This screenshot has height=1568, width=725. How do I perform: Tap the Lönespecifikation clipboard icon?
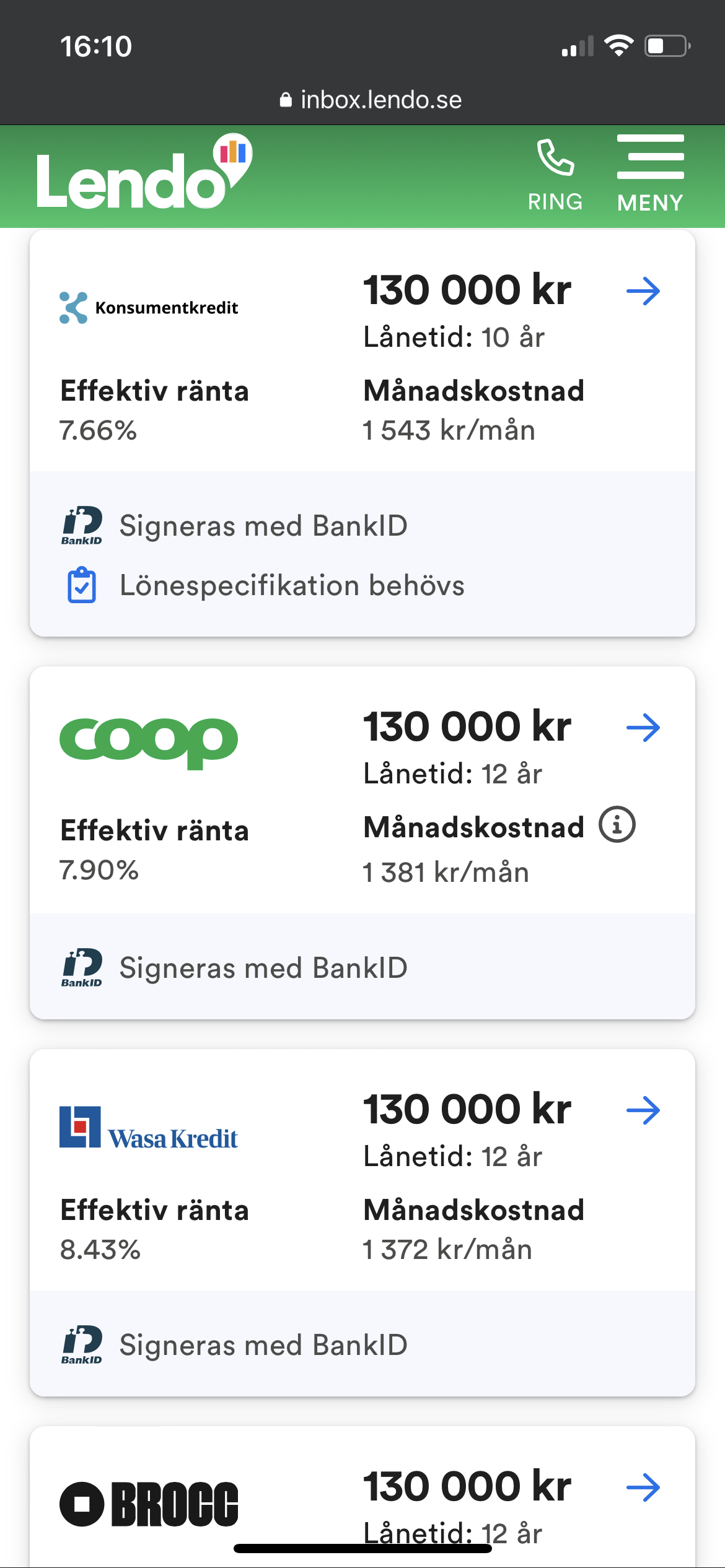click(82, 585)
